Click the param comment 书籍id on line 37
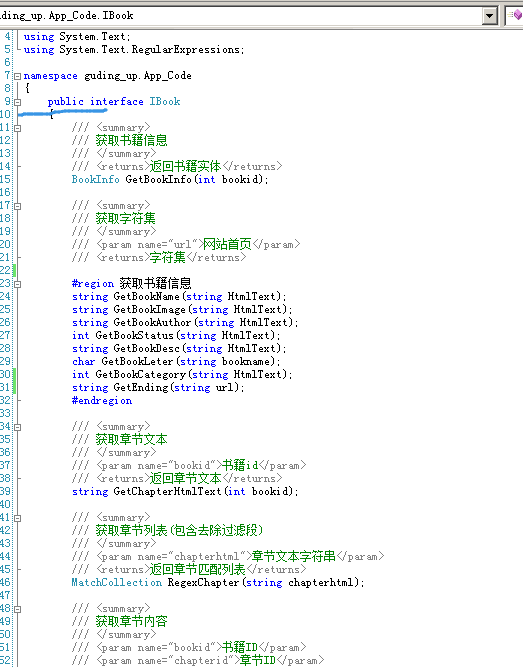Viewport: 523px width, 667px height. tap(240, 465)
